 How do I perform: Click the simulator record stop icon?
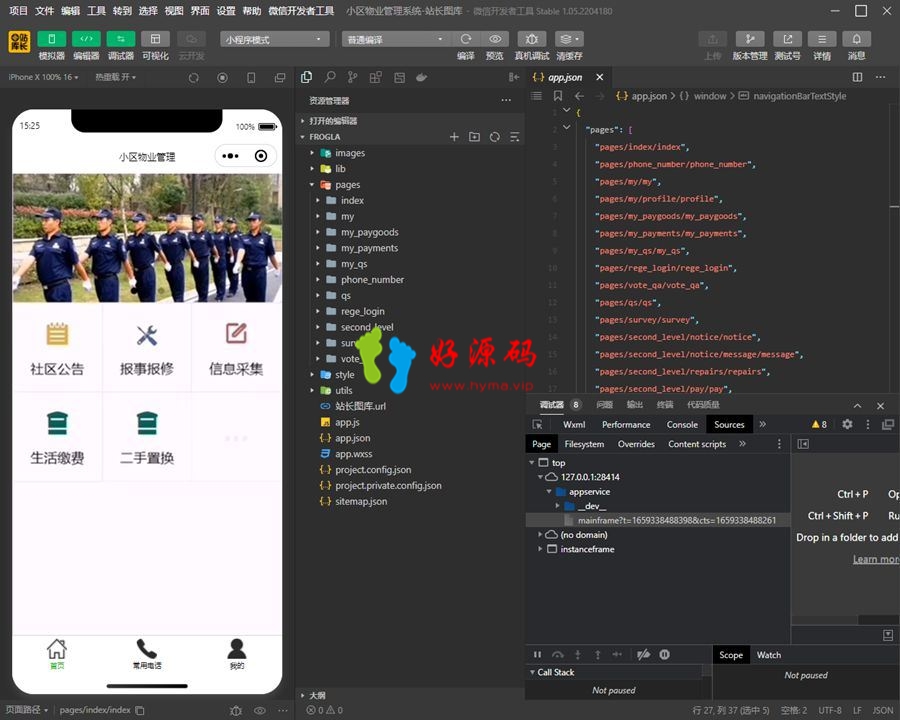tap(222, 78)
